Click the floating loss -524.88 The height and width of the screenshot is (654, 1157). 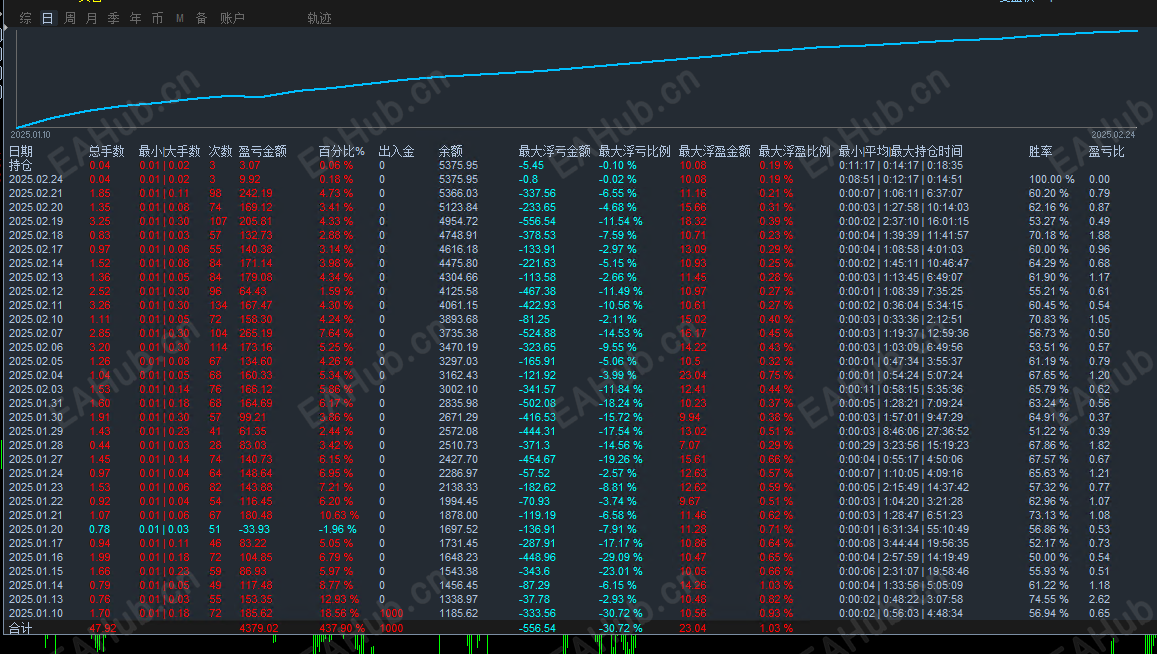(537, 334)
